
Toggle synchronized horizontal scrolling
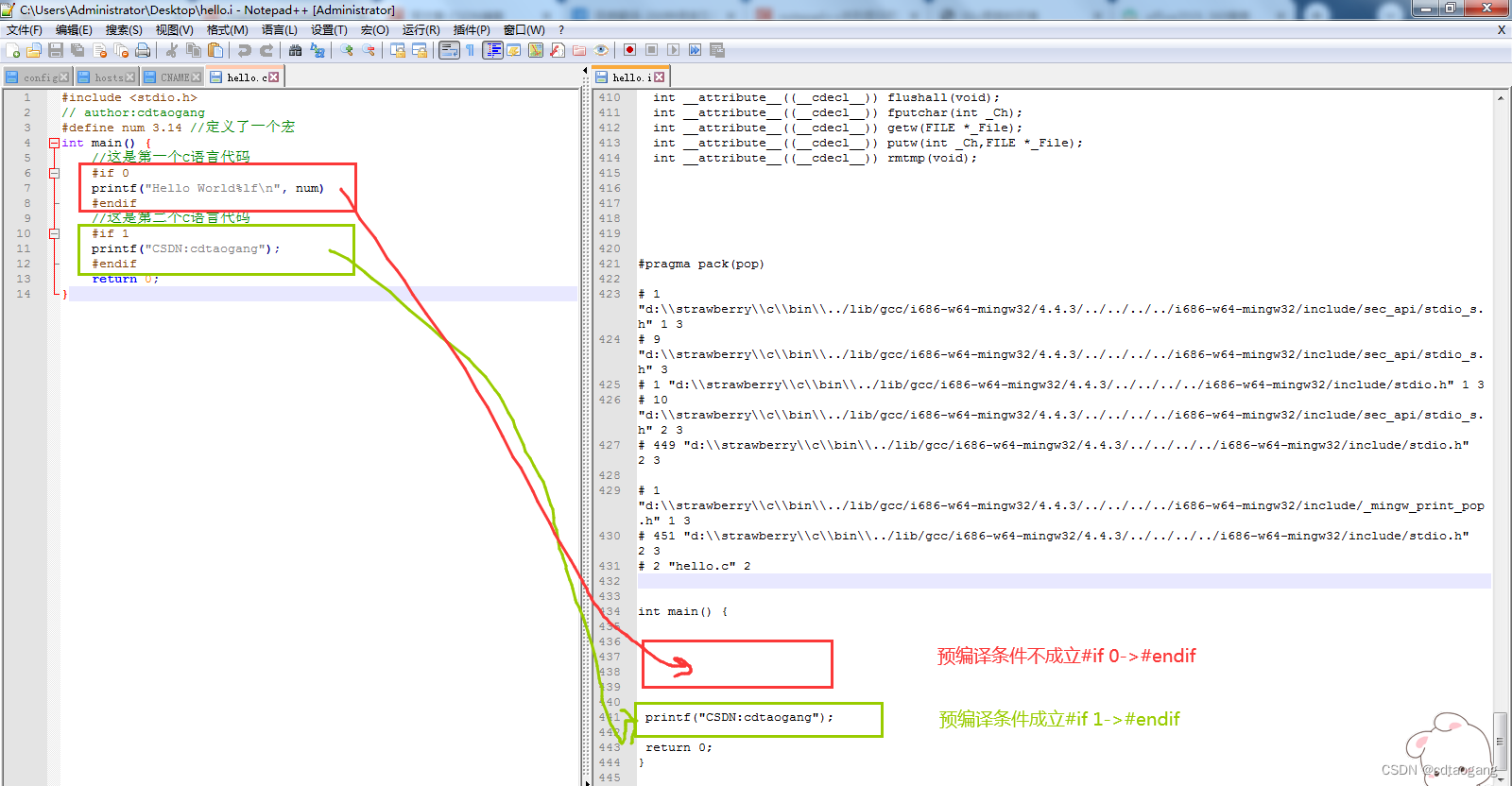tap(420, 50)
